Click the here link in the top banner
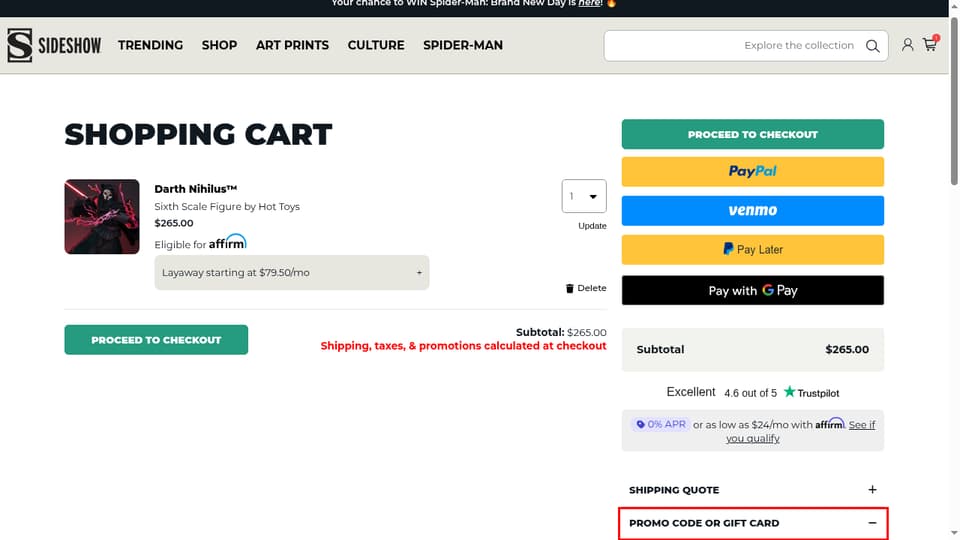The image size is (960, 540). (589, 4)
